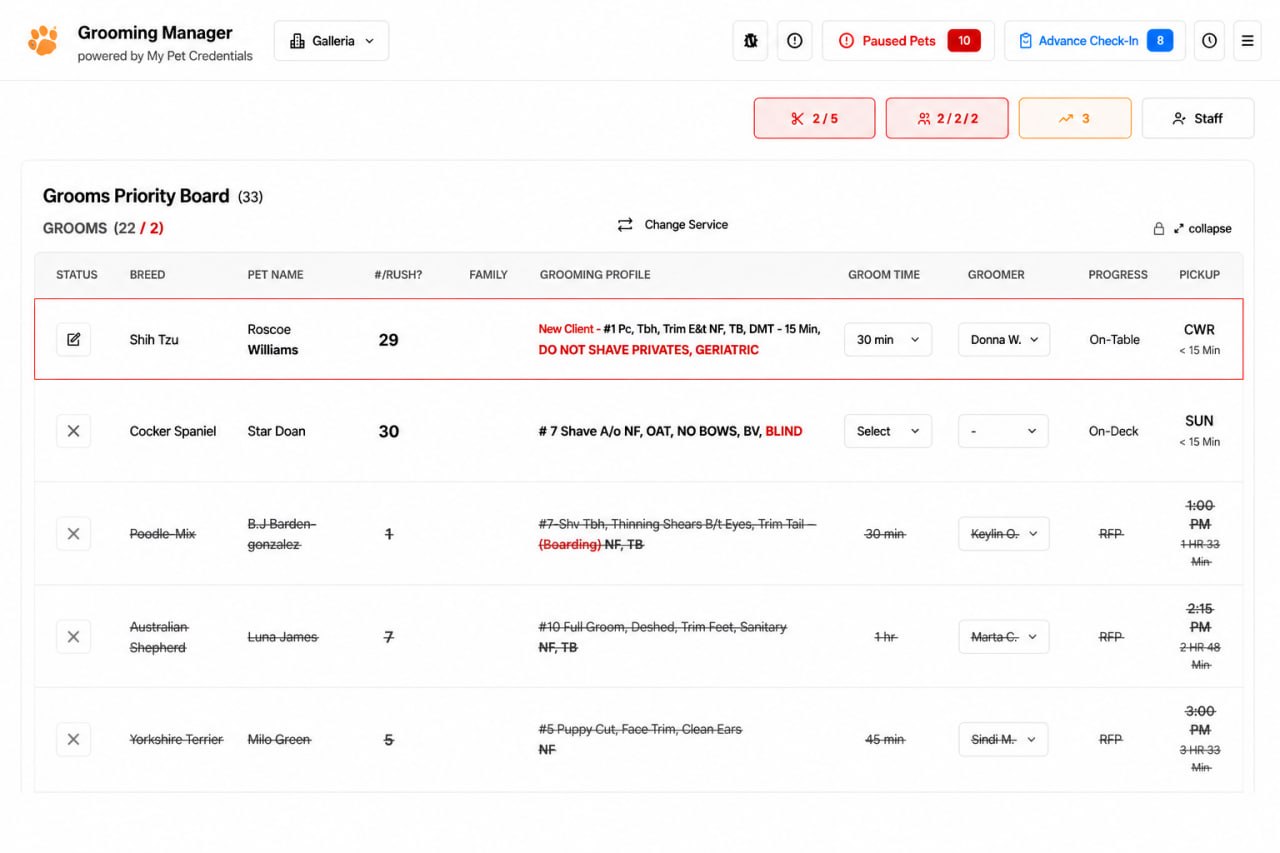Click the Luna James pet name
The image size is (1280, 853).
[283, 637]
